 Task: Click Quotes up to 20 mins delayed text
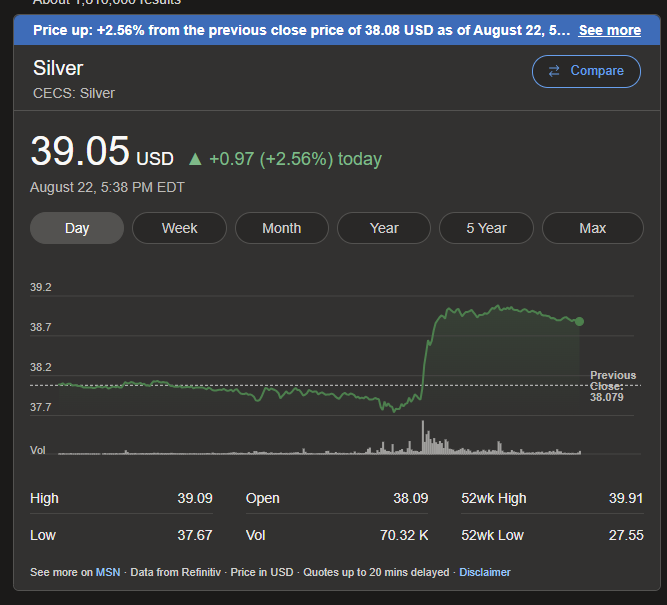point(376,572)
